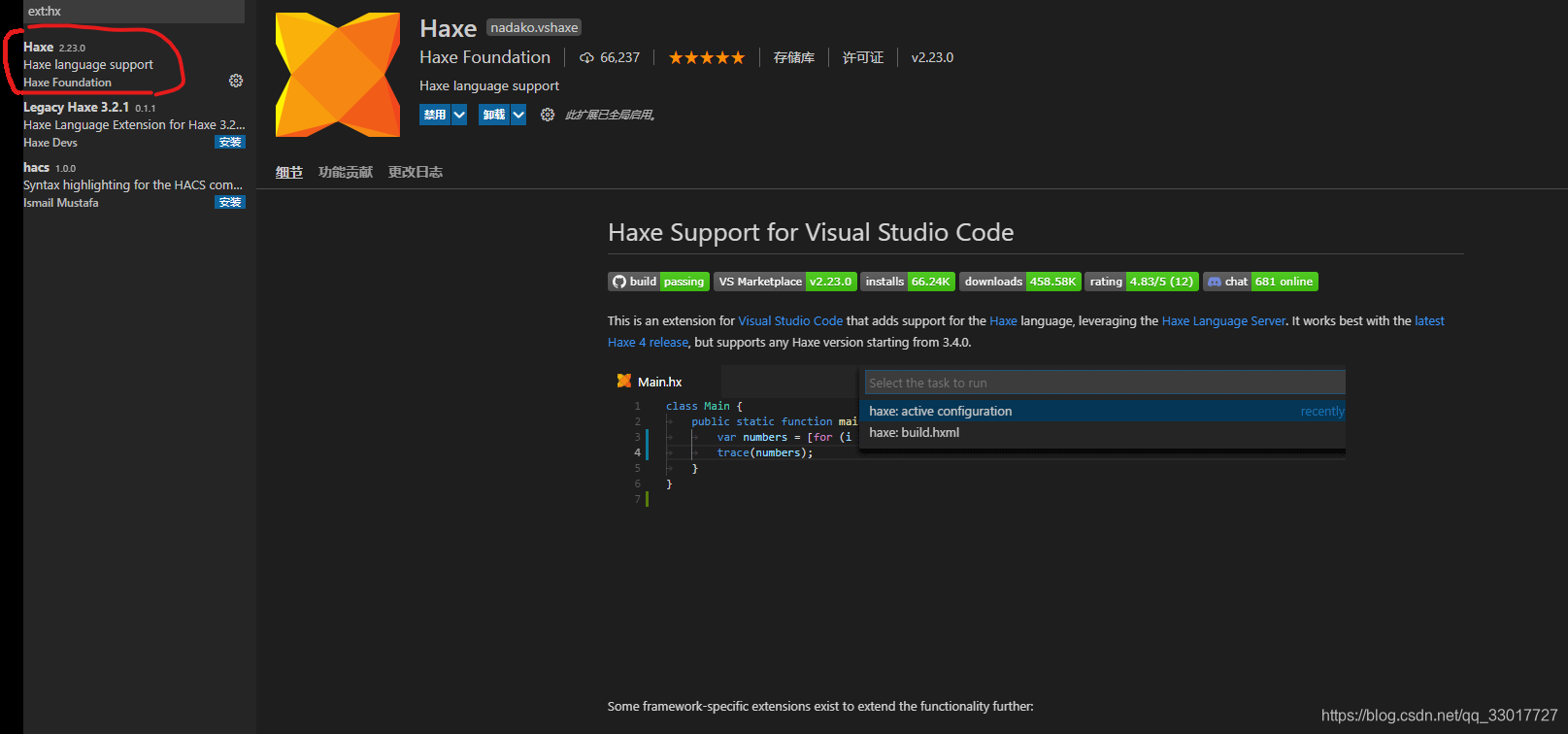Click the v2.23.0 version text in header
The width and height of the screenshot is (1568, 734).
point(932,57)
